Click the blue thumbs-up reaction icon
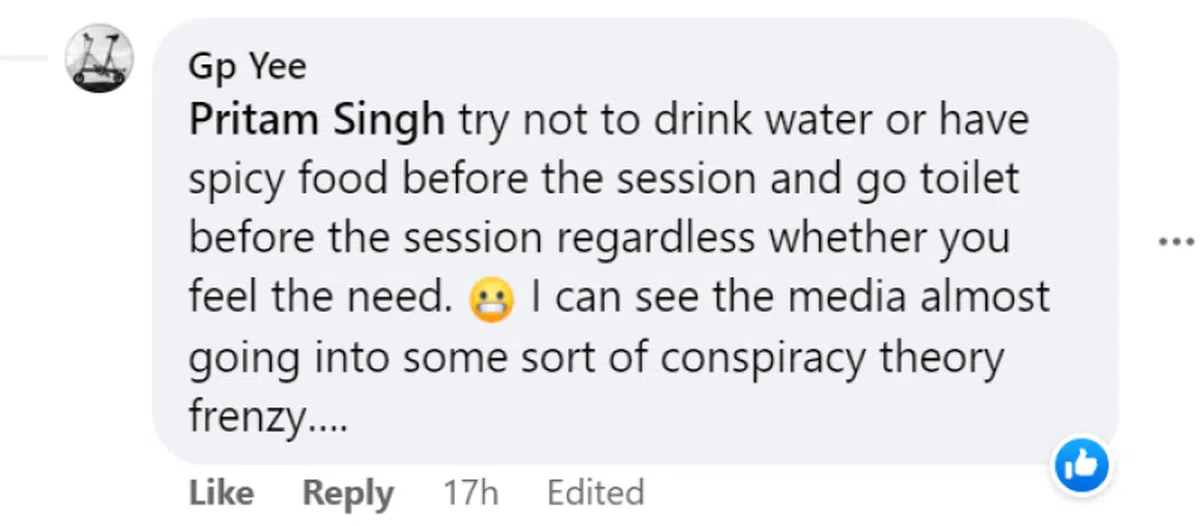The image size is (1200, 526). click(1083, 464)
